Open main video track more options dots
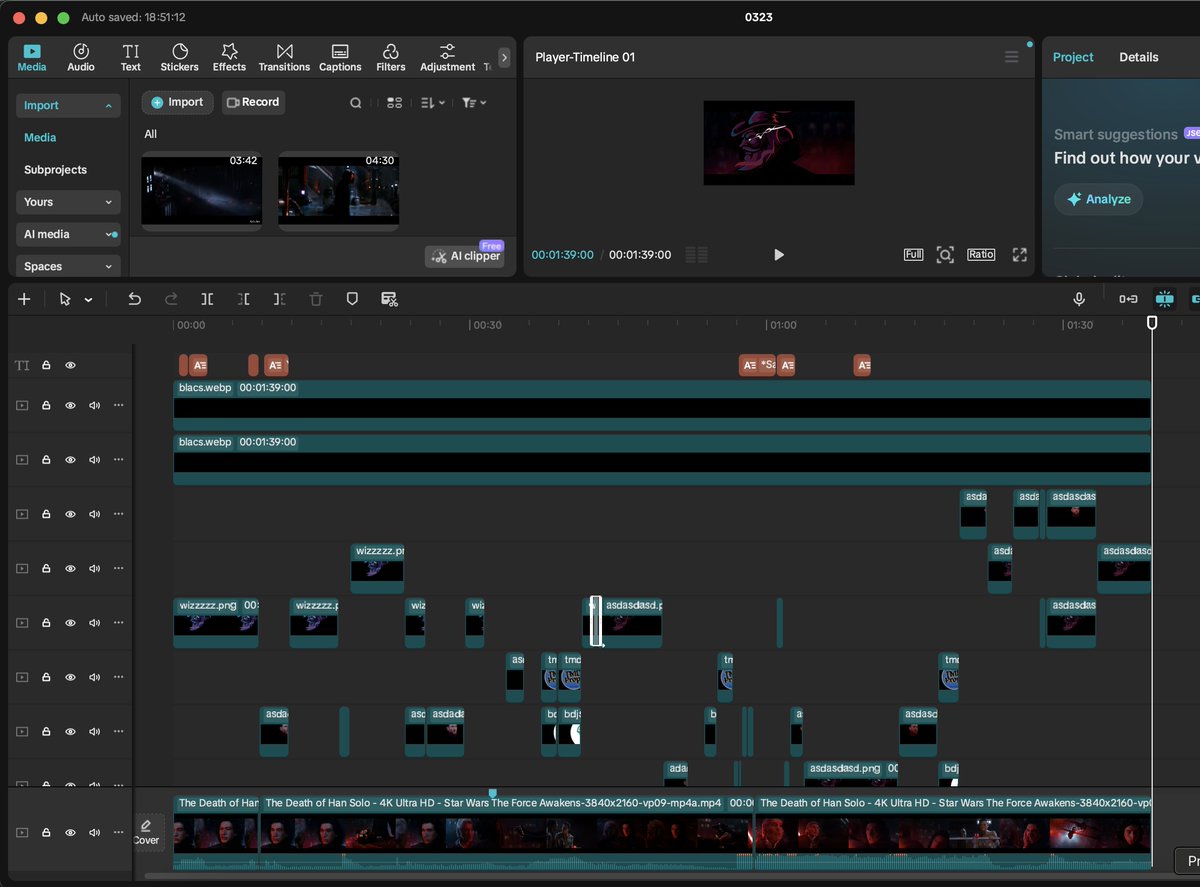 coord(118,832)
